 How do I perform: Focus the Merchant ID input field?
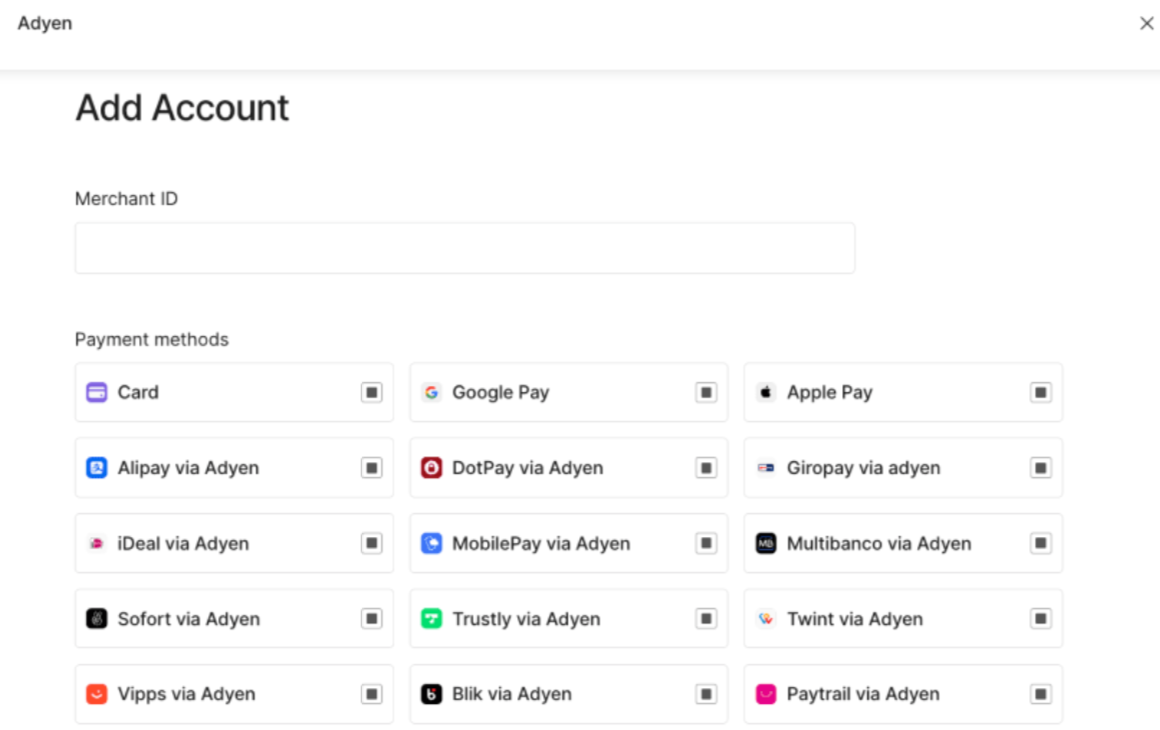pyautogui.click(x=464, y=248)
